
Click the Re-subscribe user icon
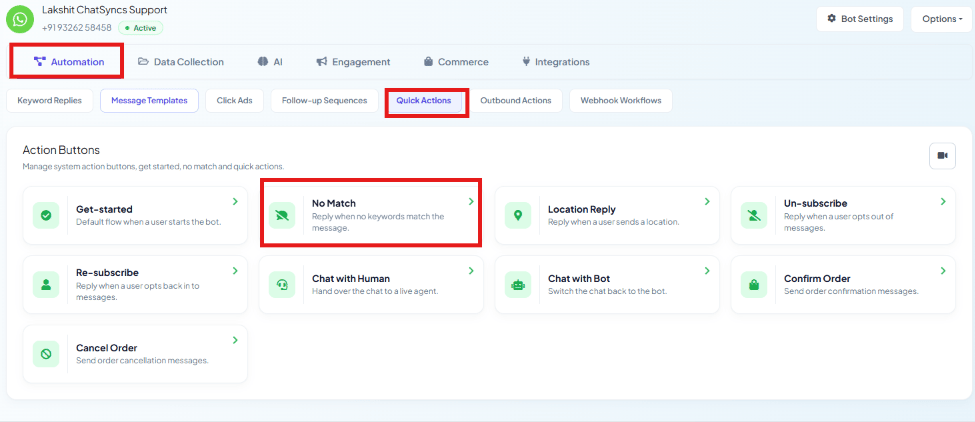tap(45, 285)
